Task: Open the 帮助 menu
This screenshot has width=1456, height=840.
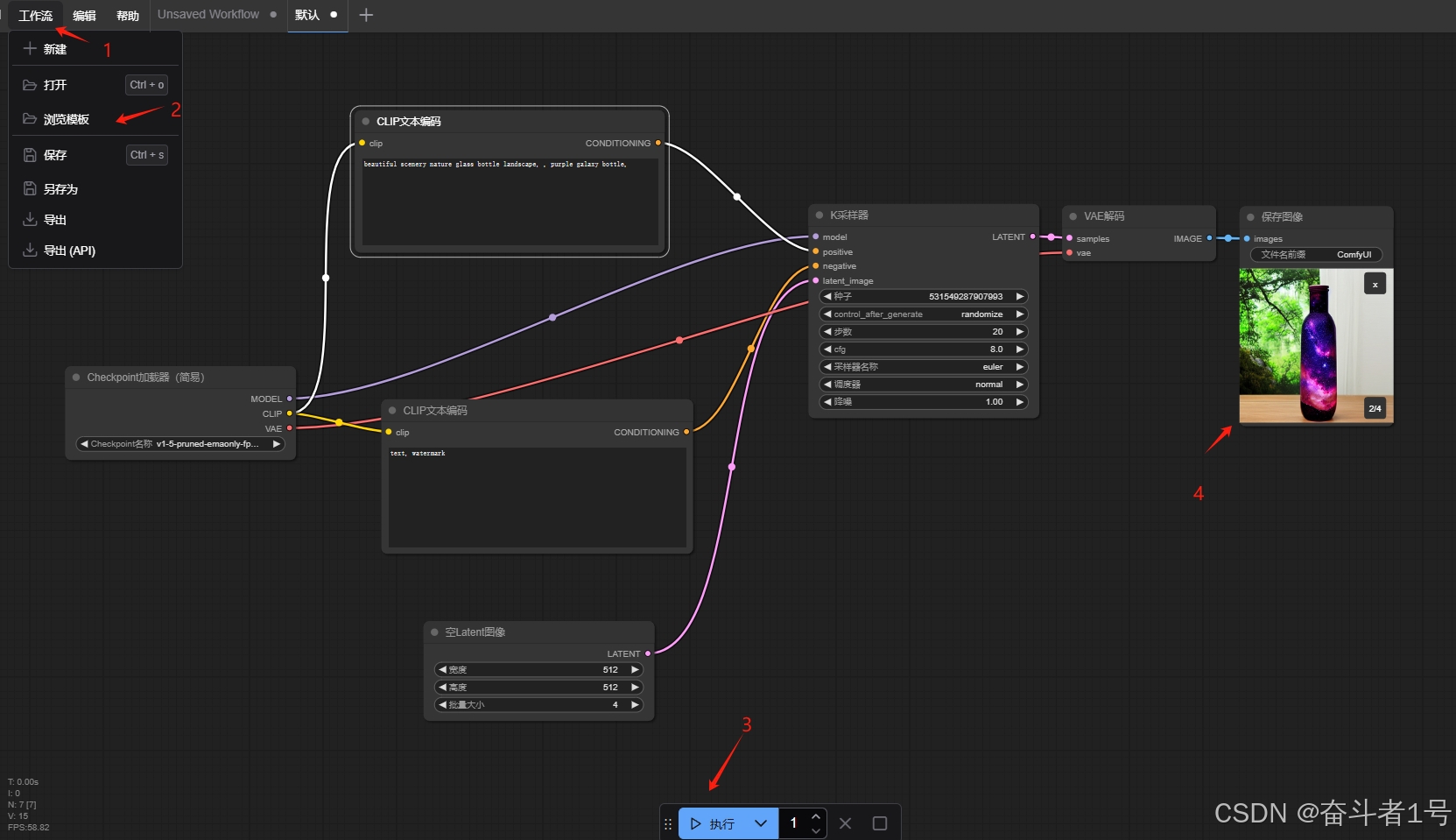Action: click(128, 16)
